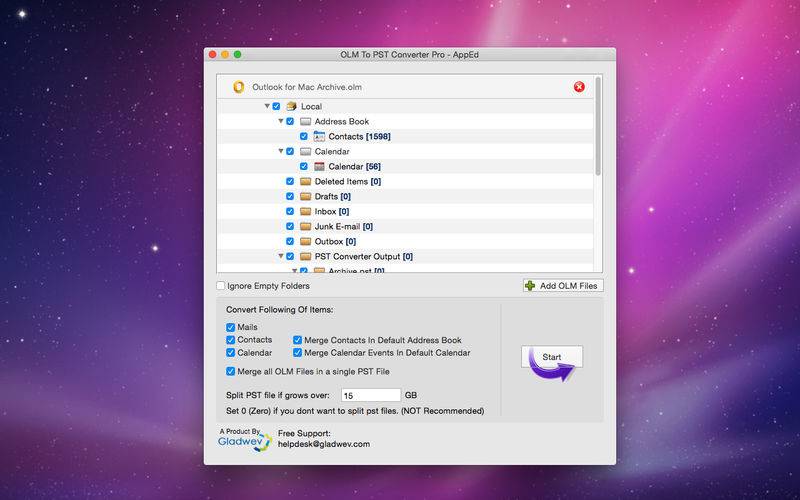Screen dimensions: 800x500
Task: Toggle the Contacts conversion checkbox
Action: [231, 340]
